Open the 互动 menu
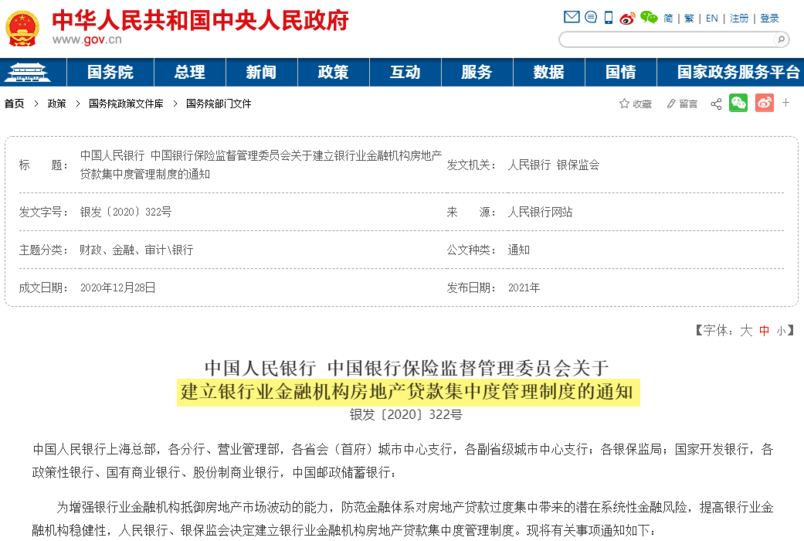804x541 pixels. coord(405,72)
